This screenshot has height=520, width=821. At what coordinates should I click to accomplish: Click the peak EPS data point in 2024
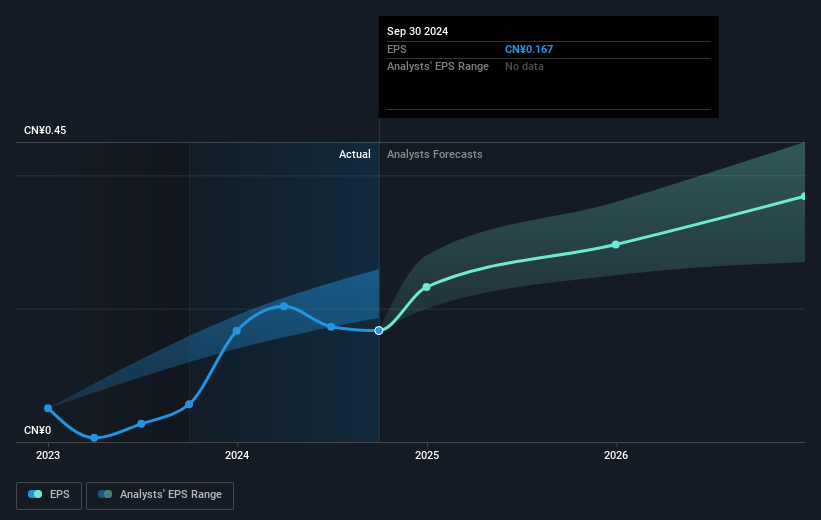coord(284,306)
